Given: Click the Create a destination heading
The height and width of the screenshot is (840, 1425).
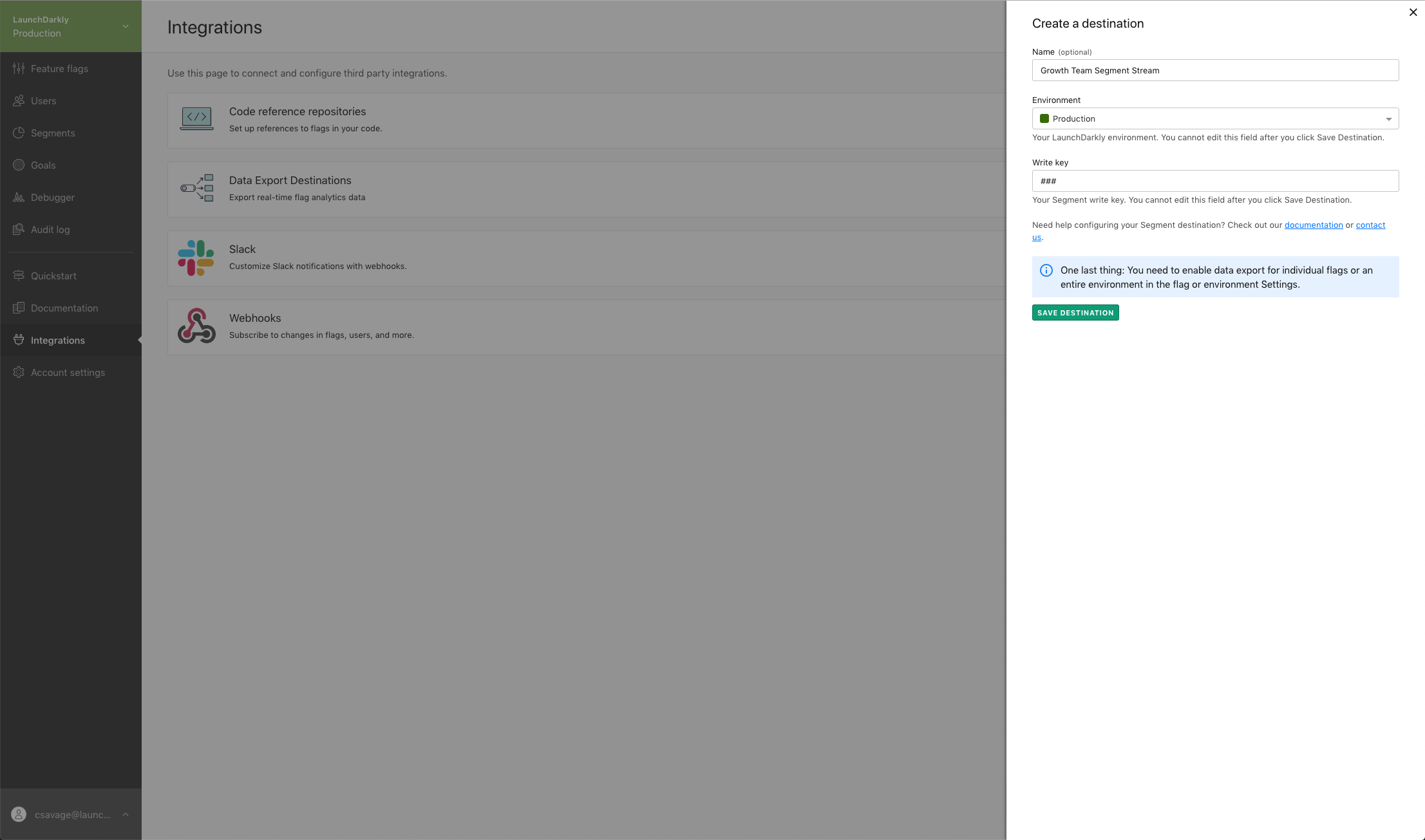Looking at the screenshot, I should [x=1088, y=24].
